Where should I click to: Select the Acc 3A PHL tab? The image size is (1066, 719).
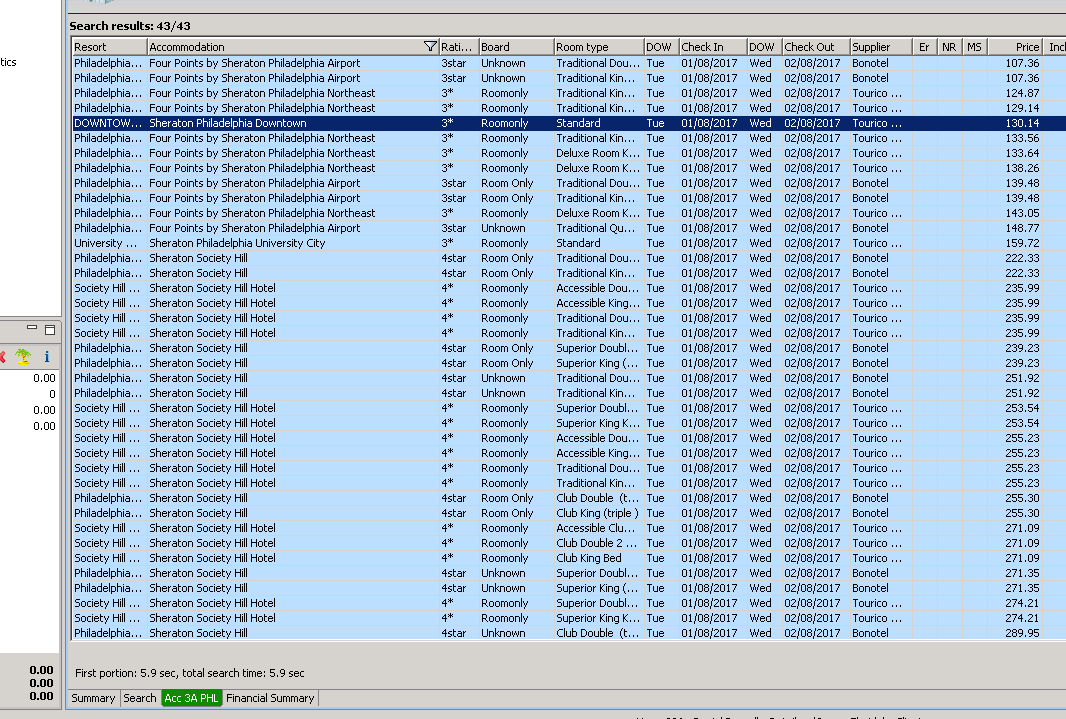191,698
